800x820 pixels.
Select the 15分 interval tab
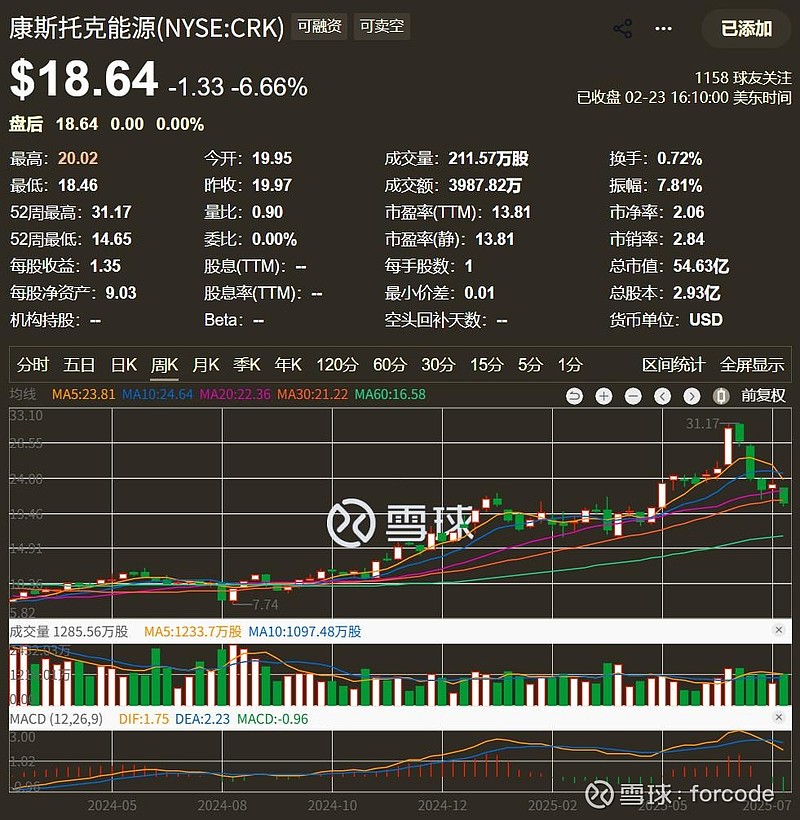click(486, 365)
